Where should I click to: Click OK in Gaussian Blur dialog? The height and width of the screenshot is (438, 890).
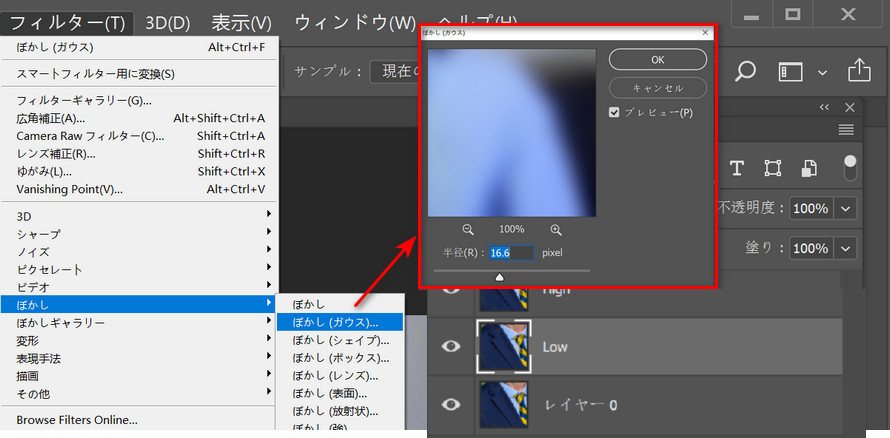658,59
